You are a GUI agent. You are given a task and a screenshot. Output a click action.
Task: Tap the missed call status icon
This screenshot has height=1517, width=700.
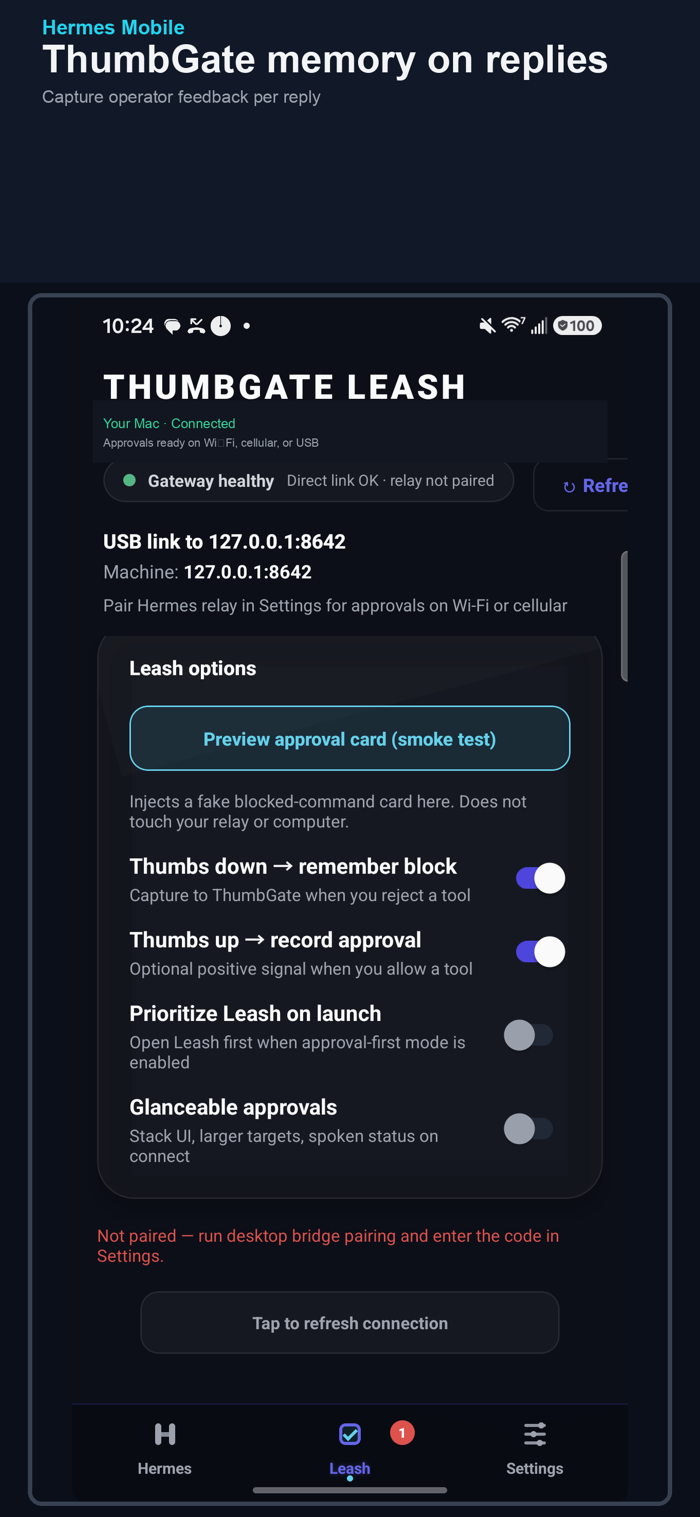pos(196,325)
